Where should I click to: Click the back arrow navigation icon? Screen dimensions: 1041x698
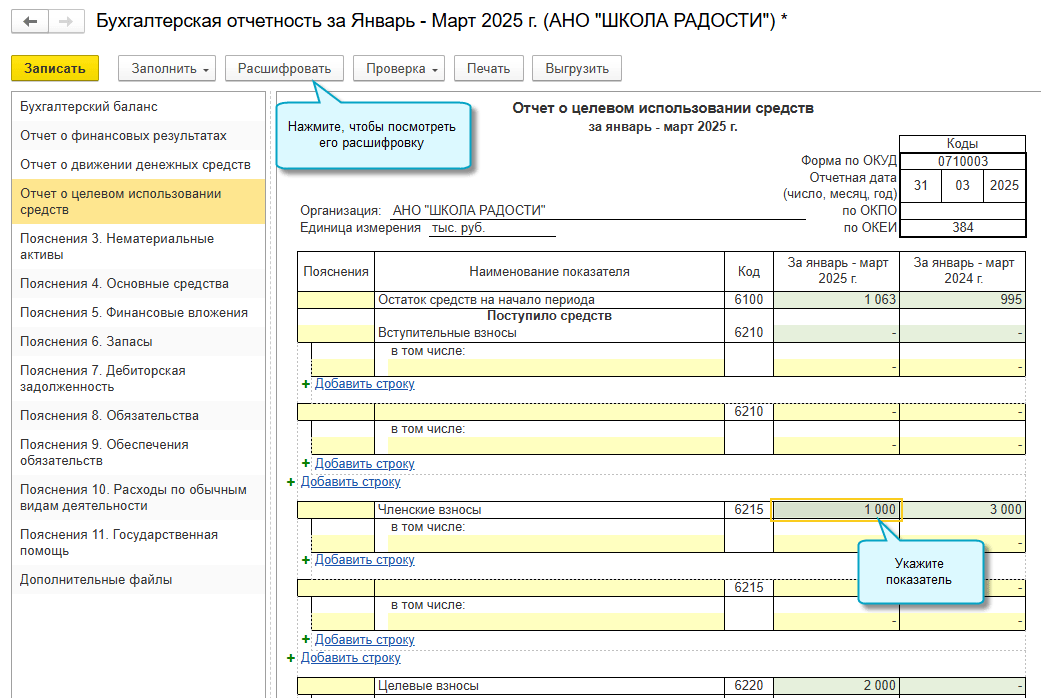coord(30,21)
